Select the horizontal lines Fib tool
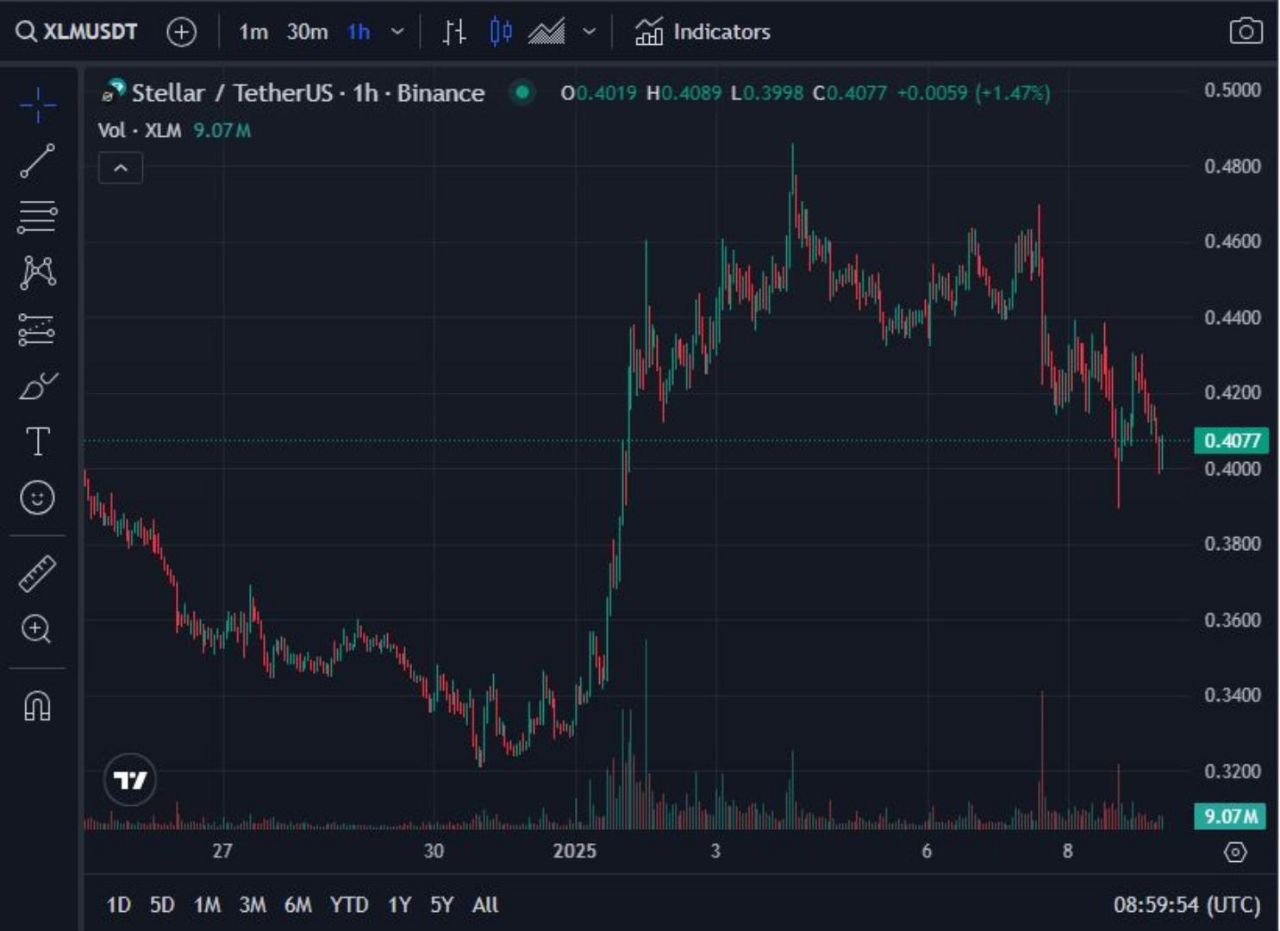Screen dimensions: 1280x931 38,216
